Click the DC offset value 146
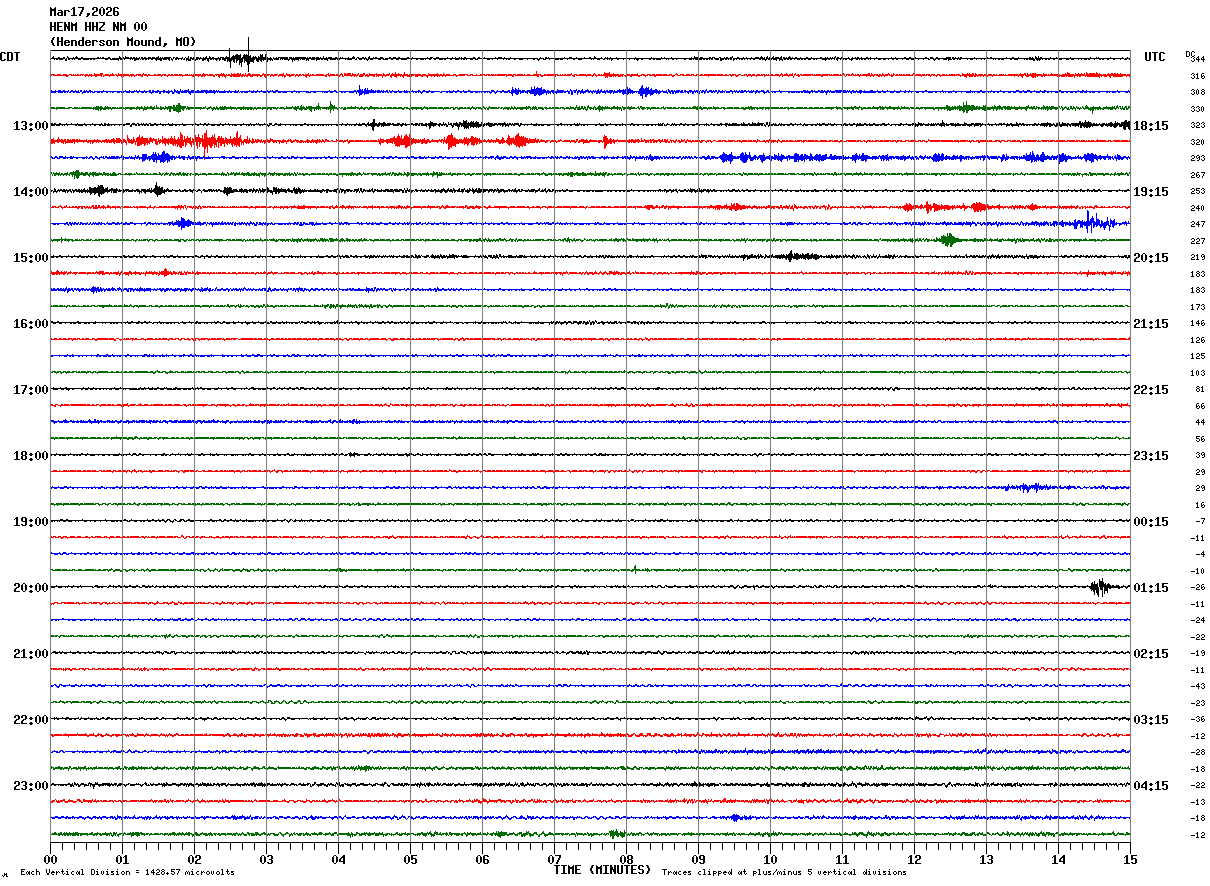 [1197, 324]
